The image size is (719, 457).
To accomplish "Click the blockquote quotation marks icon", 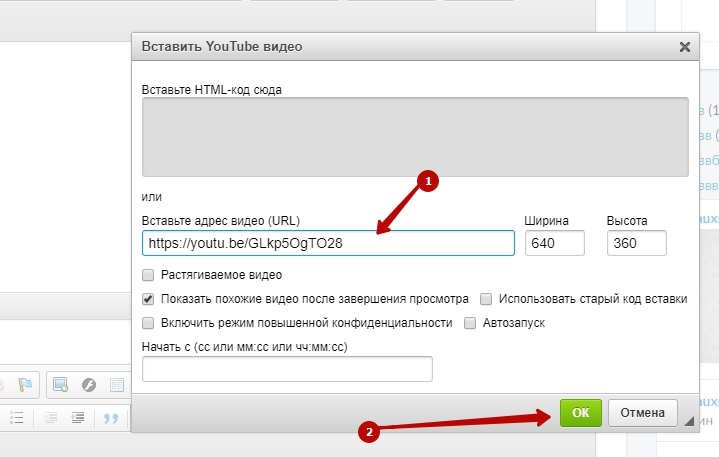I will coord(111,418).
